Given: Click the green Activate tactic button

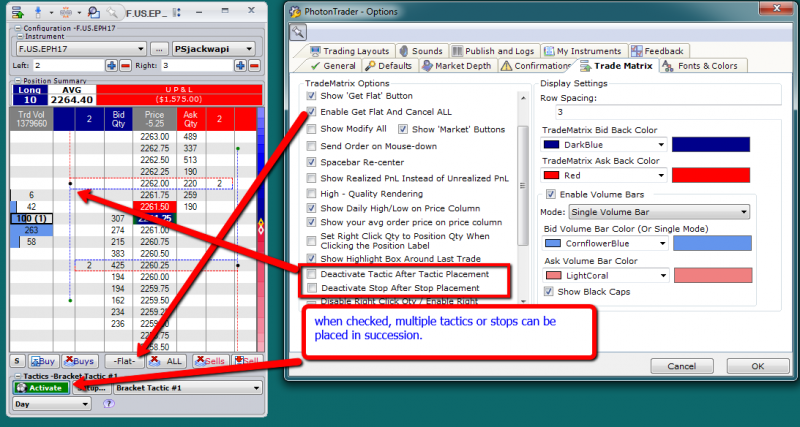Looking at the screenshot, I should (41, 388).
